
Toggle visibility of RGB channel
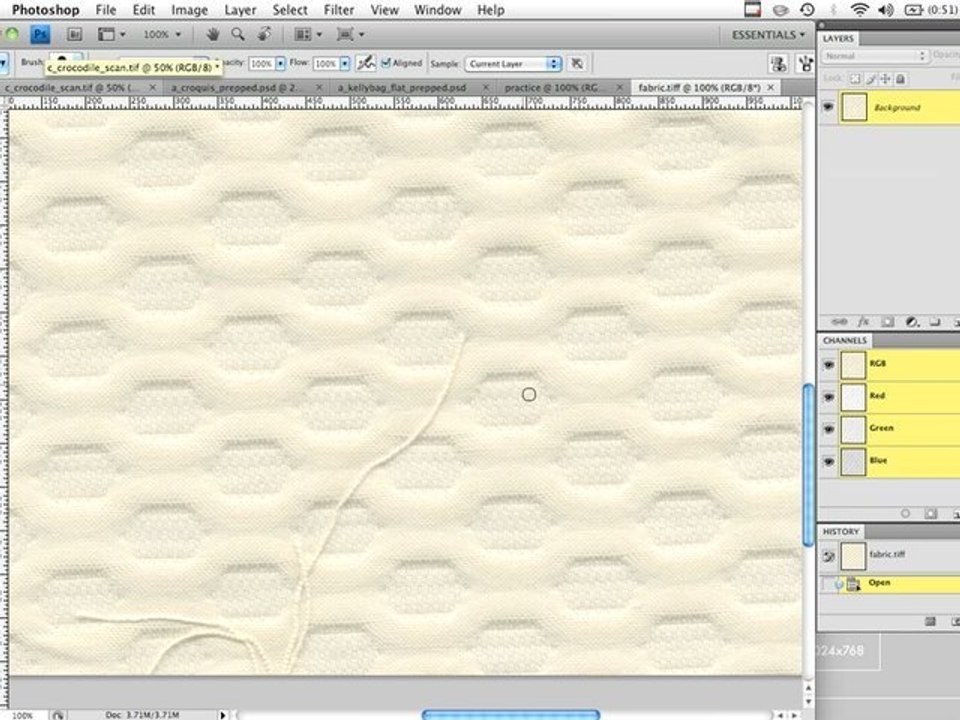click(x=828, y=365)
